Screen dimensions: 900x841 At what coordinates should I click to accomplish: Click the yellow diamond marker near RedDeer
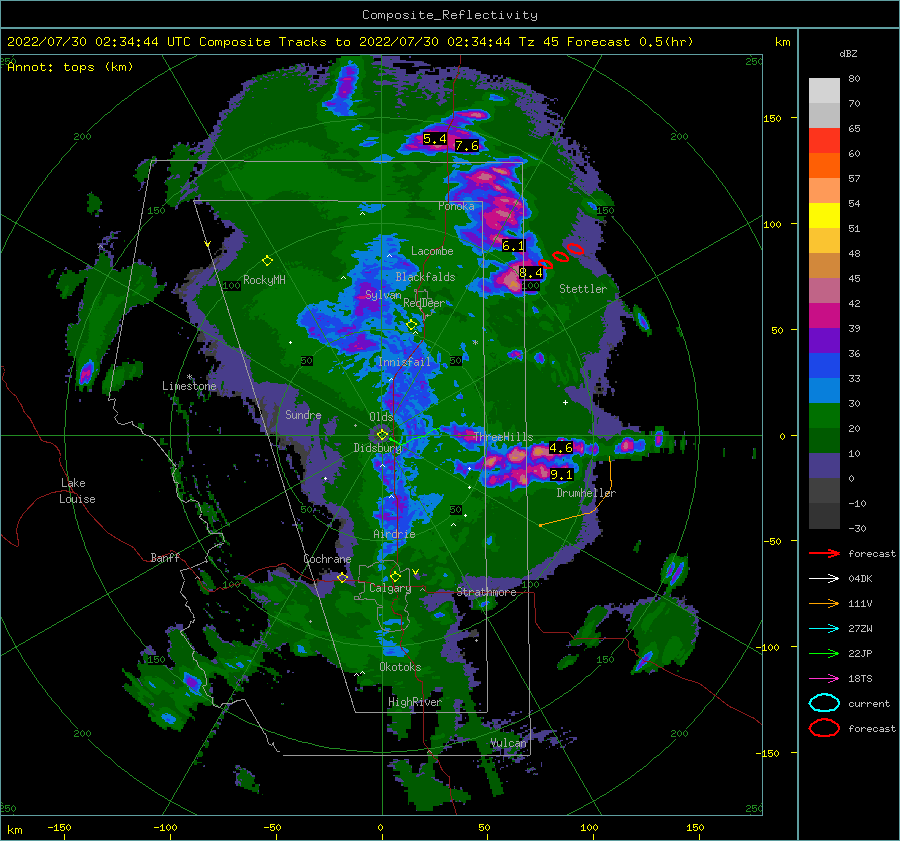(412, 325)
